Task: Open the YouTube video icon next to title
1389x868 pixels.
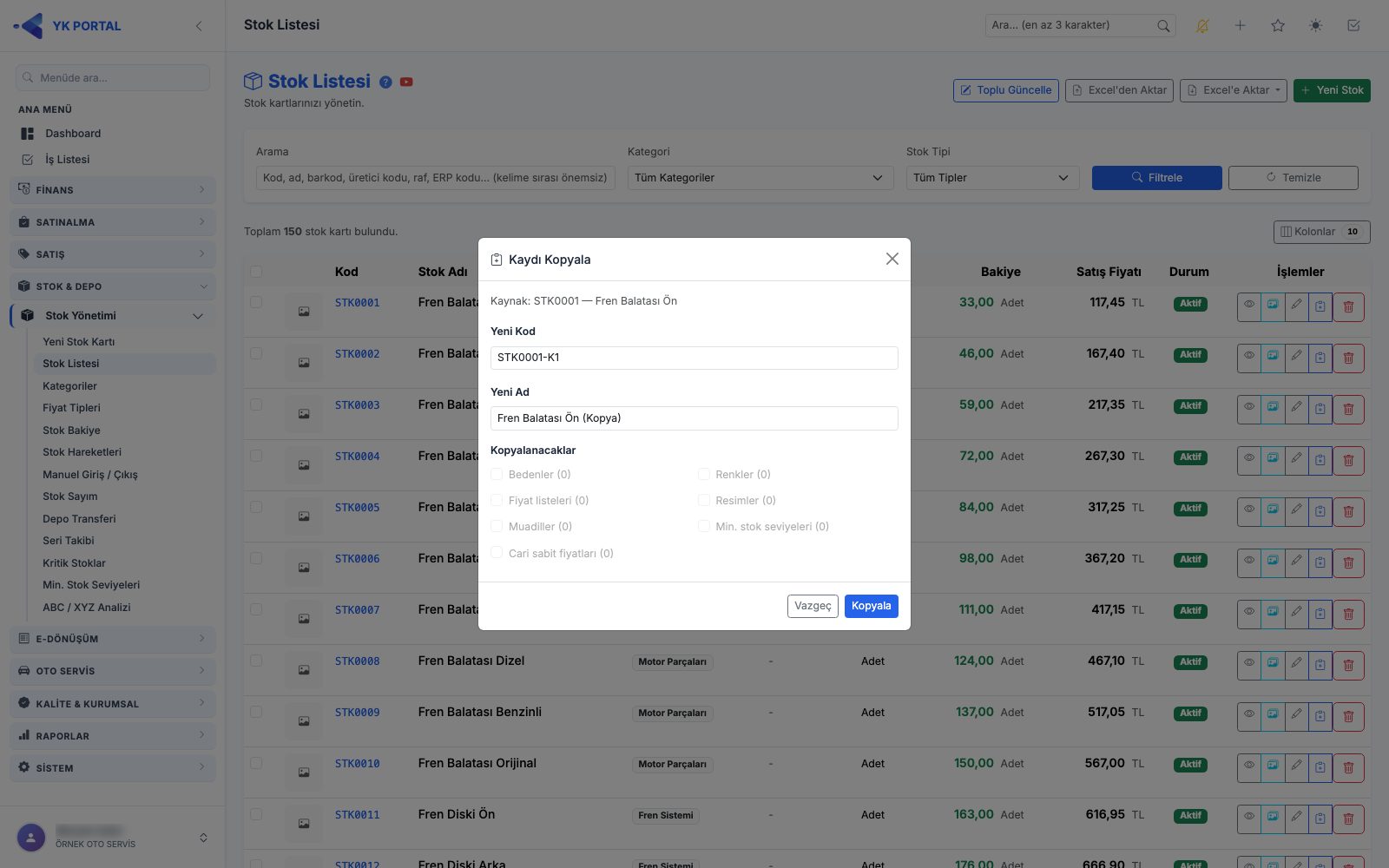Action: [406, 82]
